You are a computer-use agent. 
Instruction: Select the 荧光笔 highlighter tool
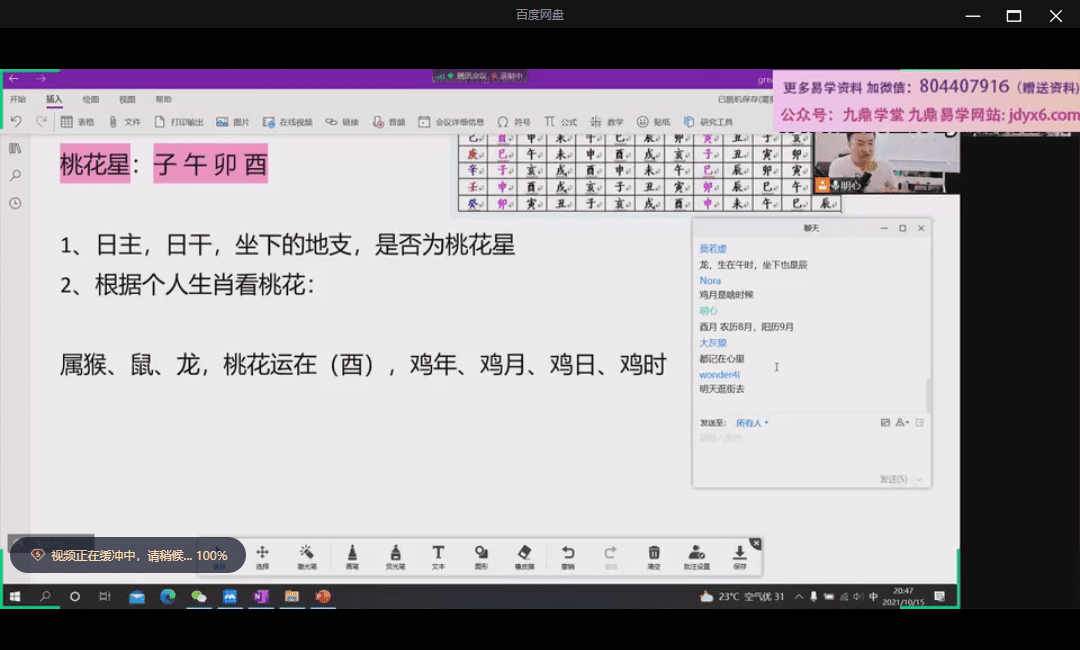(395, 556)
